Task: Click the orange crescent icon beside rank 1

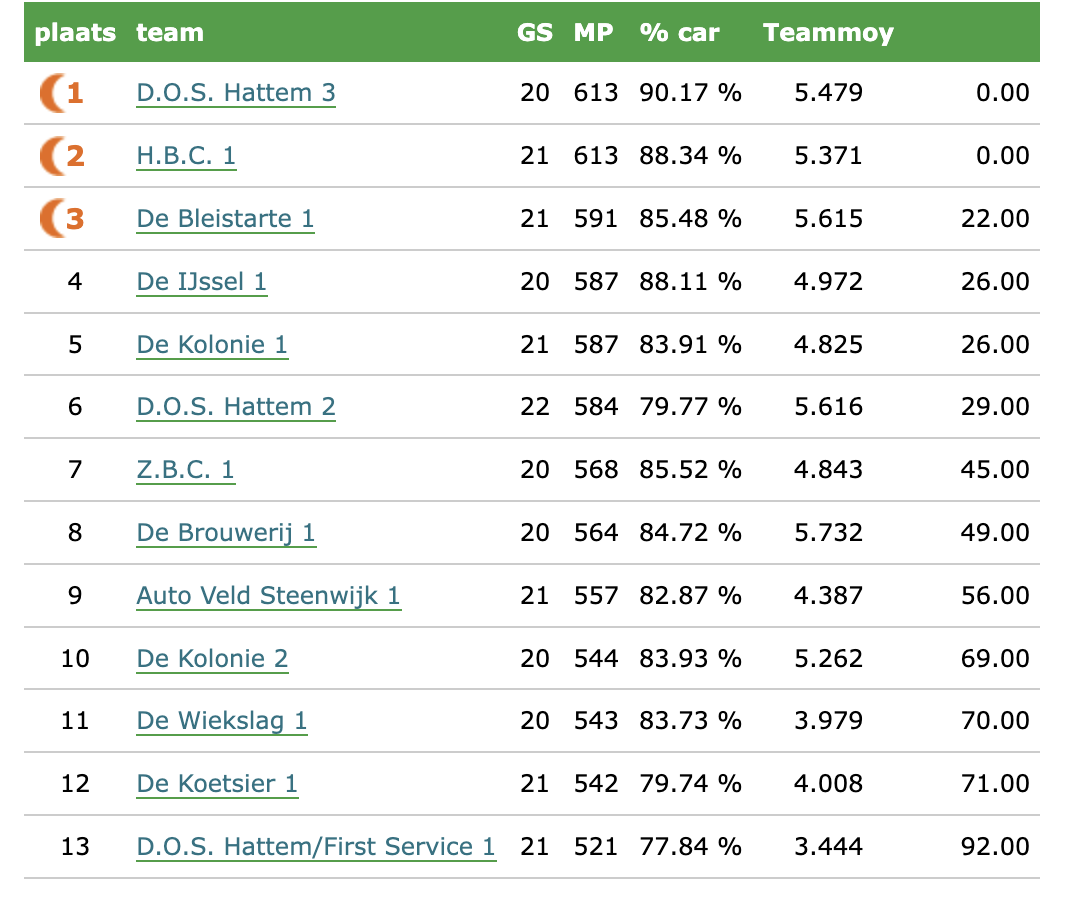Action: tap(51, 93)
